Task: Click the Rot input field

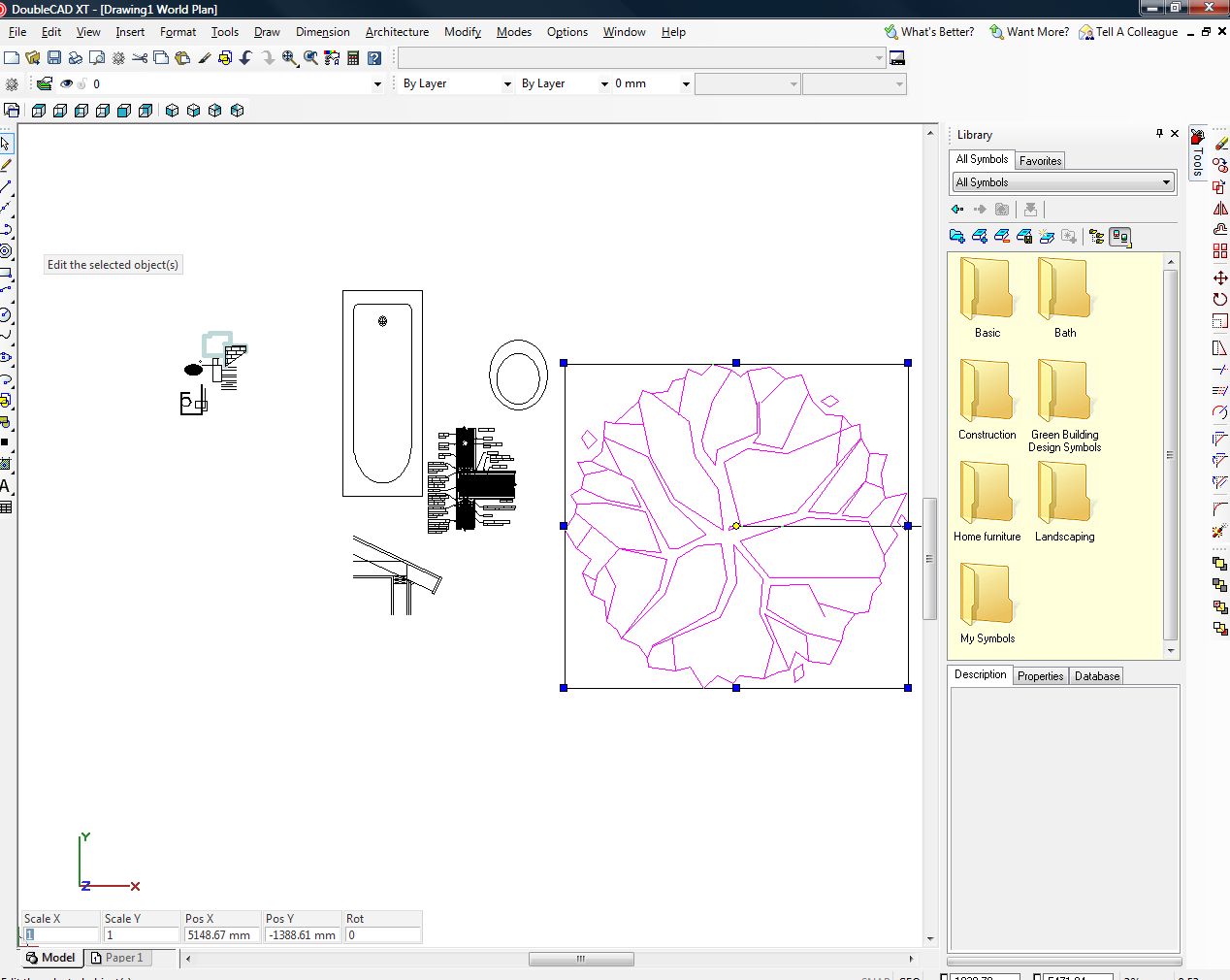Action: tap(383, 935)
